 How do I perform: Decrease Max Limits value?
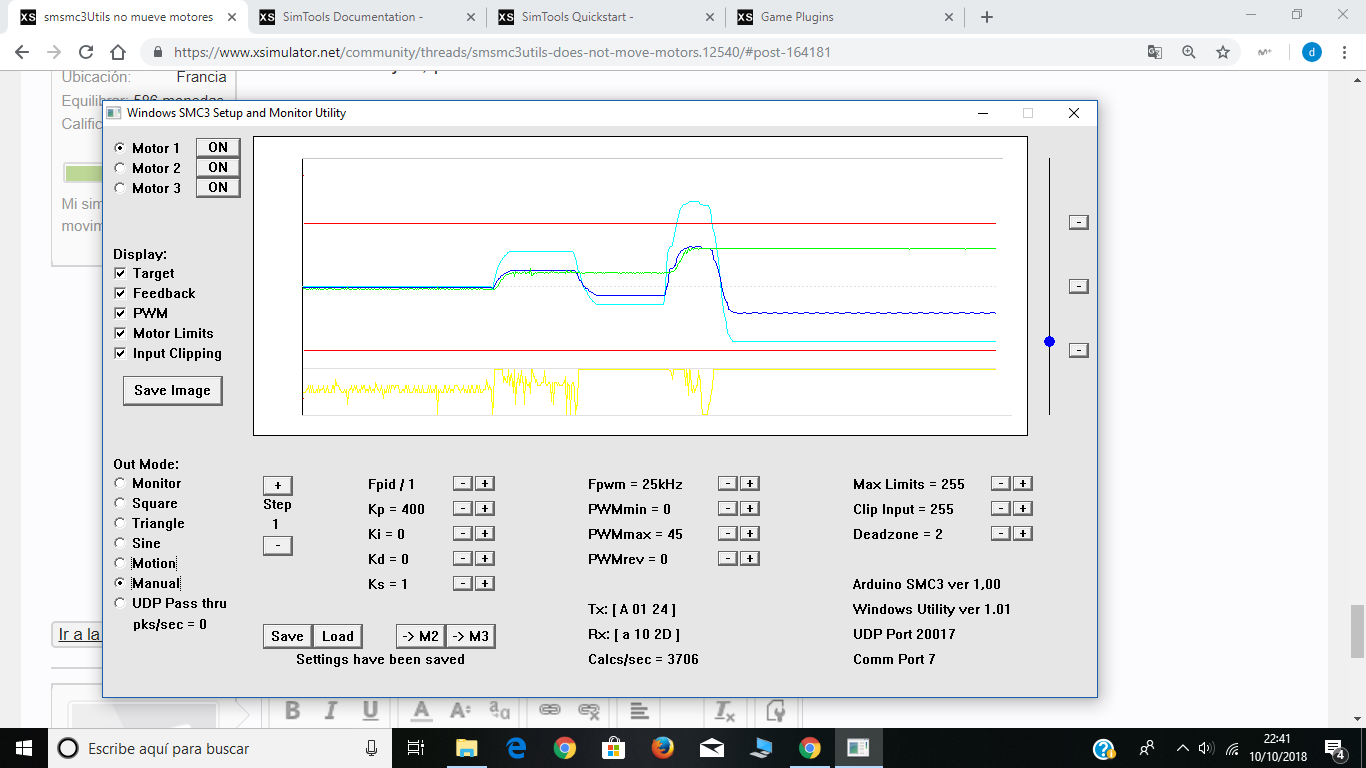[x=1000, y=483]
